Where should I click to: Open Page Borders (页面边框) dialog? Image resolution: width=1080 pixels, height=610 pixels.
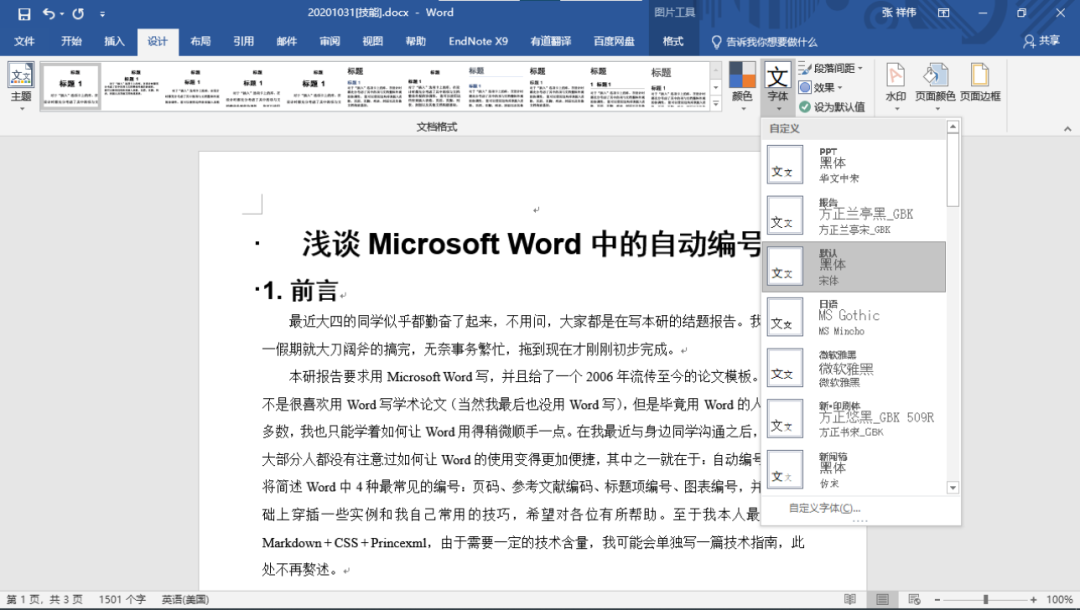coord(980,83)
